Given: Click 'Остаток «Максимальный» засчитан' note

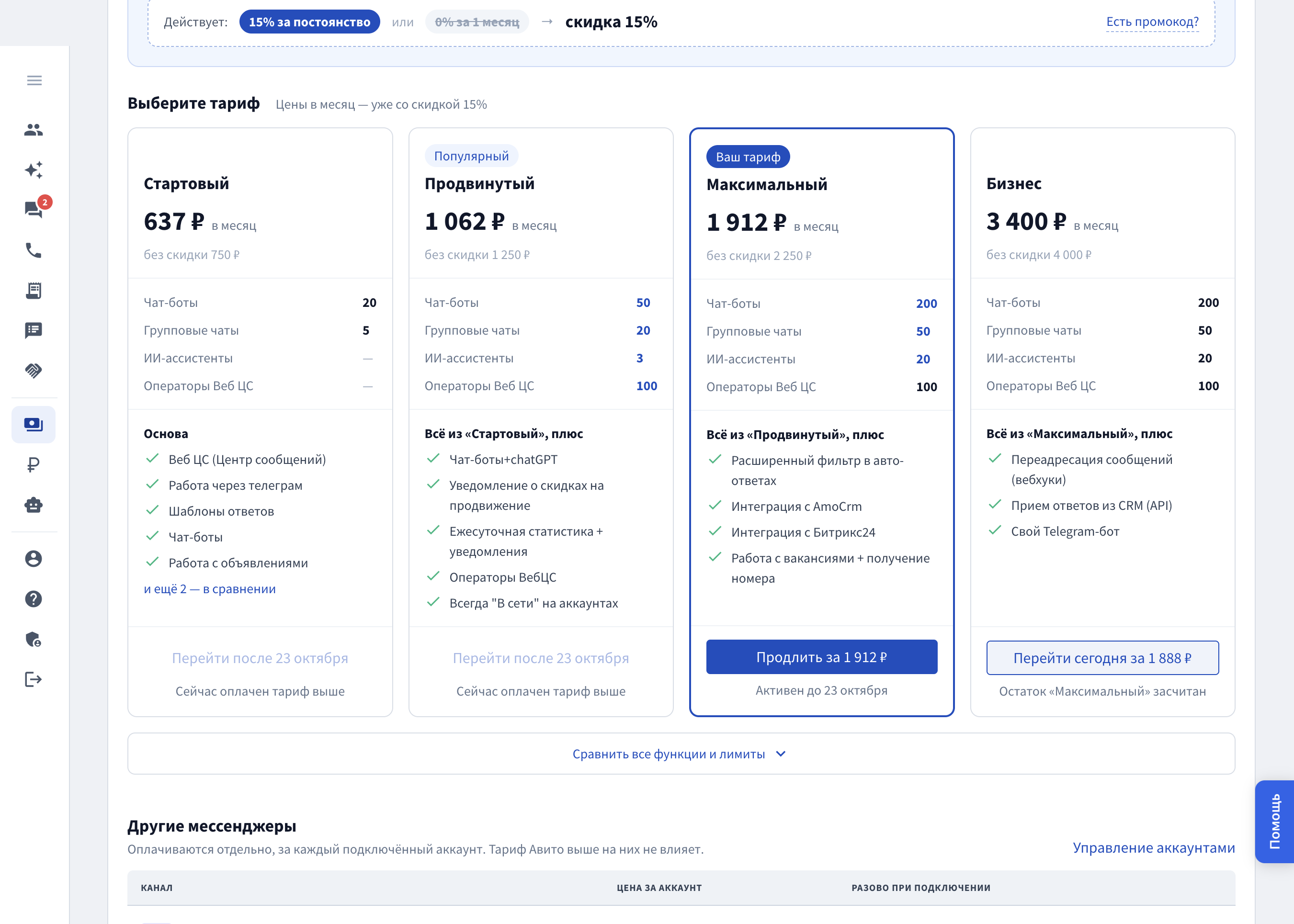Looking at the screenshot, I should (1102, 691).
